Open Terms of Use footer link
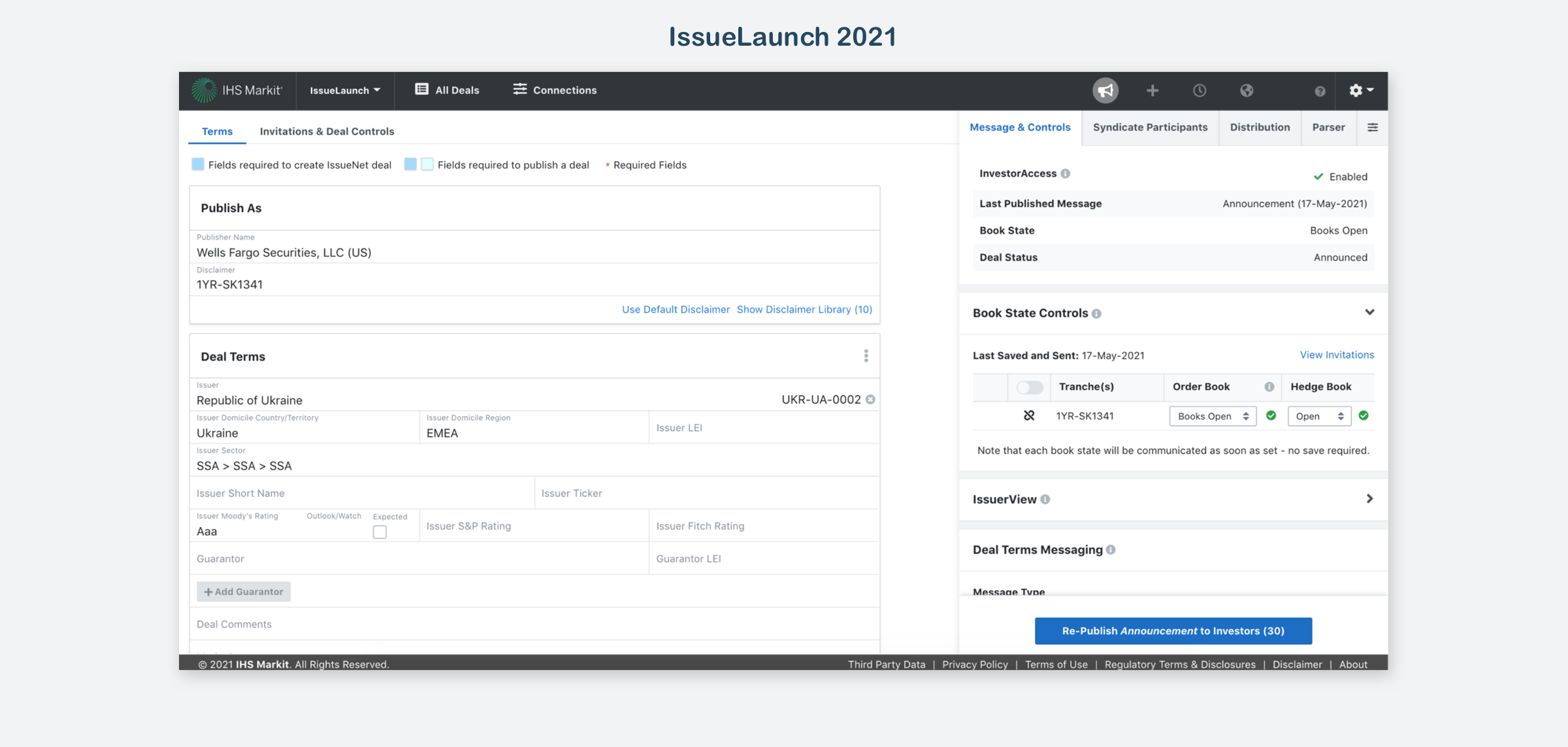 [1056, 664]
